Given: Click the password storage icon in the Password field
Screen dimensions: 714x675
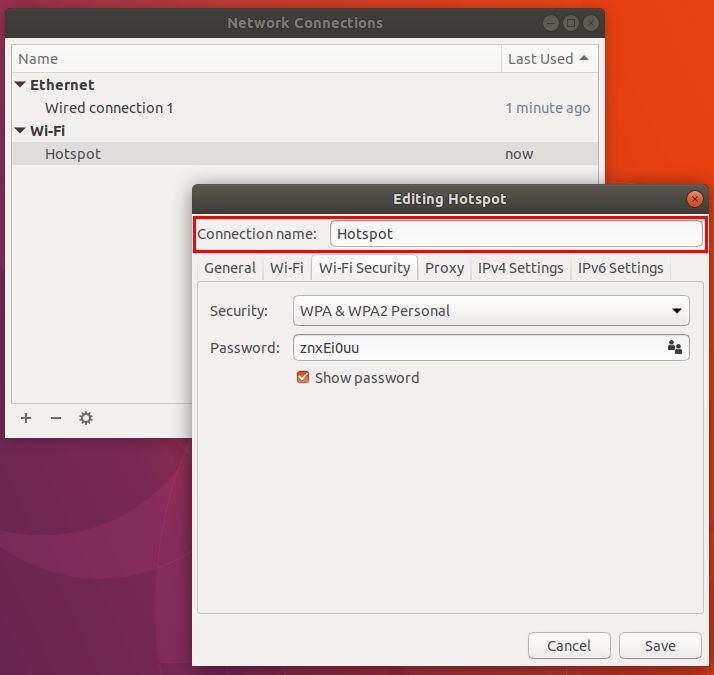Looking at the screenshot, I should tap(675, 348).
